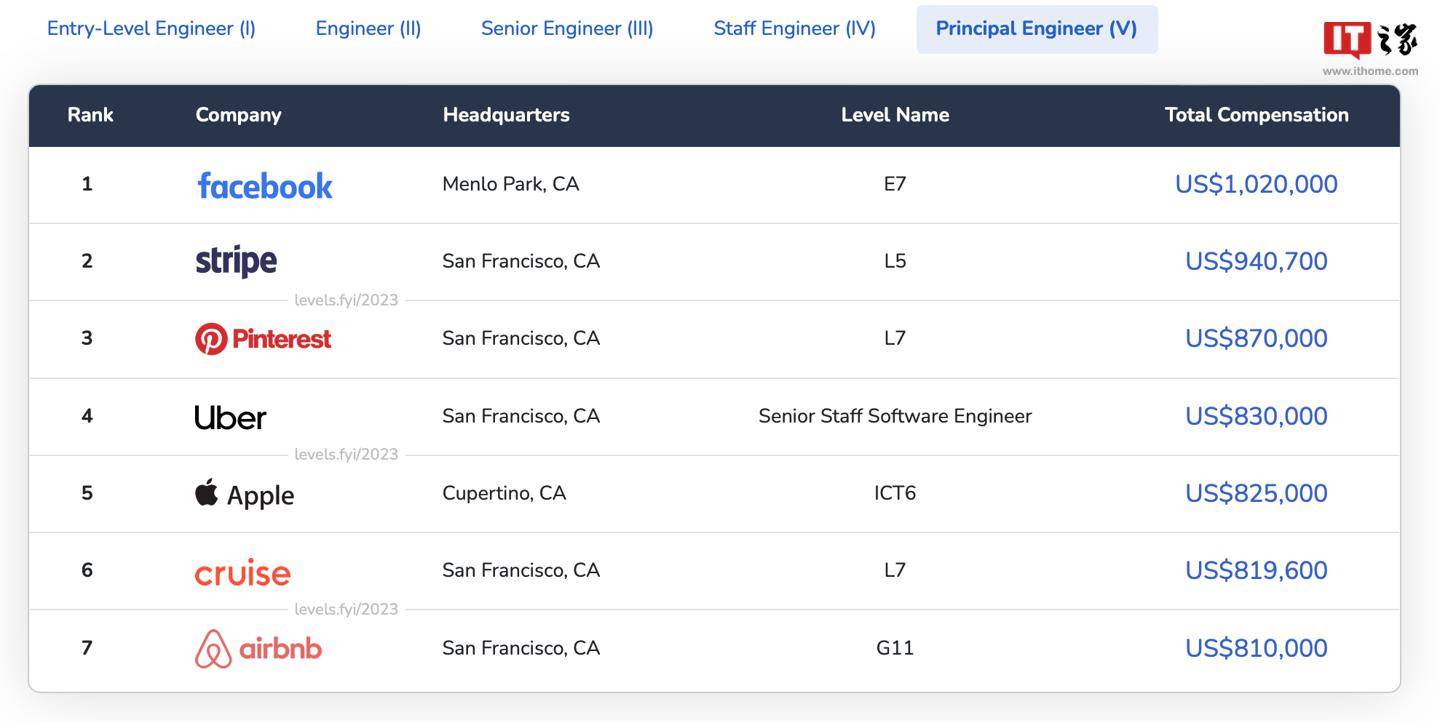
Task: Open the Engineer (II) tab
Action: (368, 28)
